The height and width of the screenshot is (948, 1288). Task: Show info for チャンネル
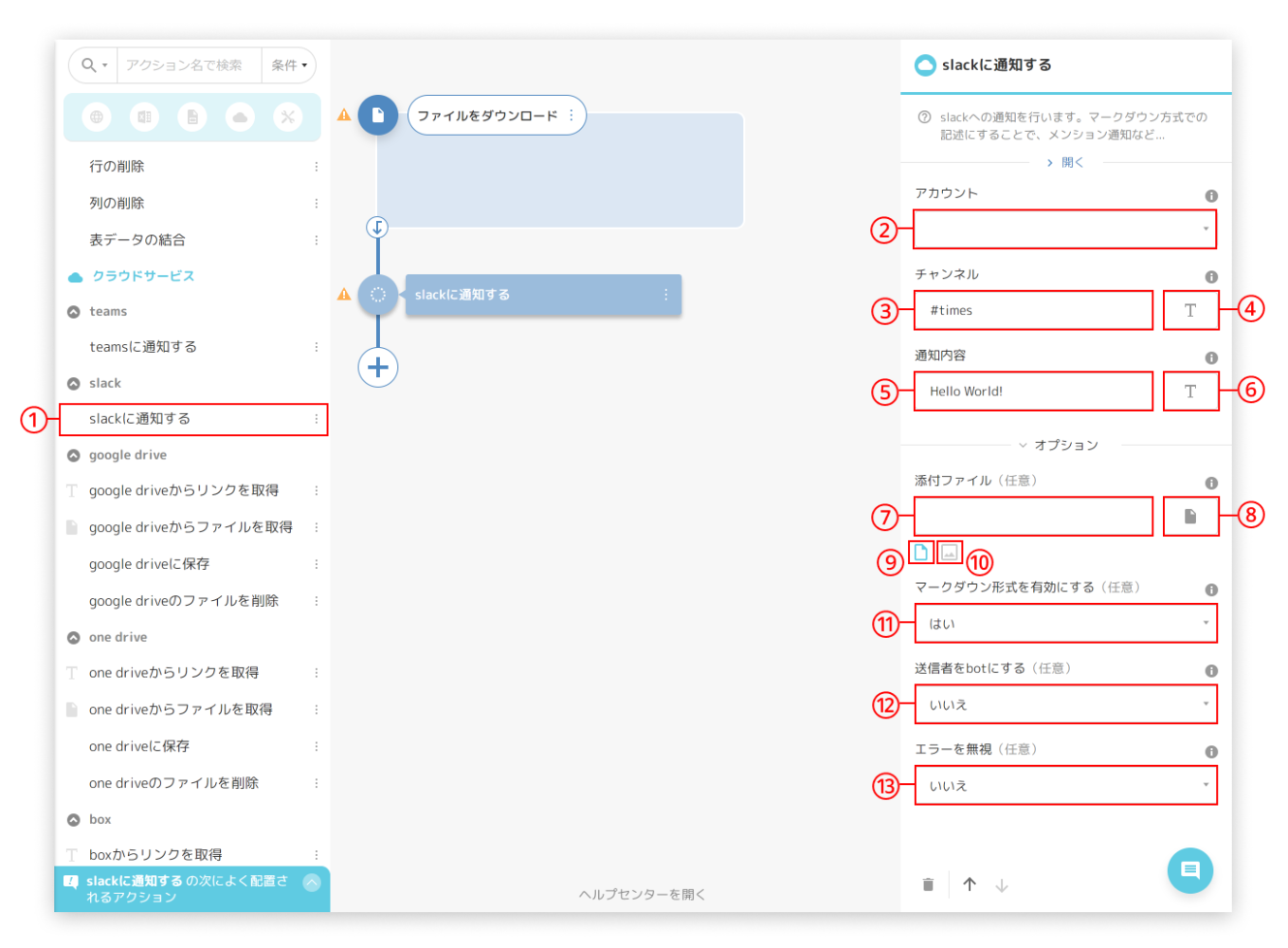(1211, 277)
